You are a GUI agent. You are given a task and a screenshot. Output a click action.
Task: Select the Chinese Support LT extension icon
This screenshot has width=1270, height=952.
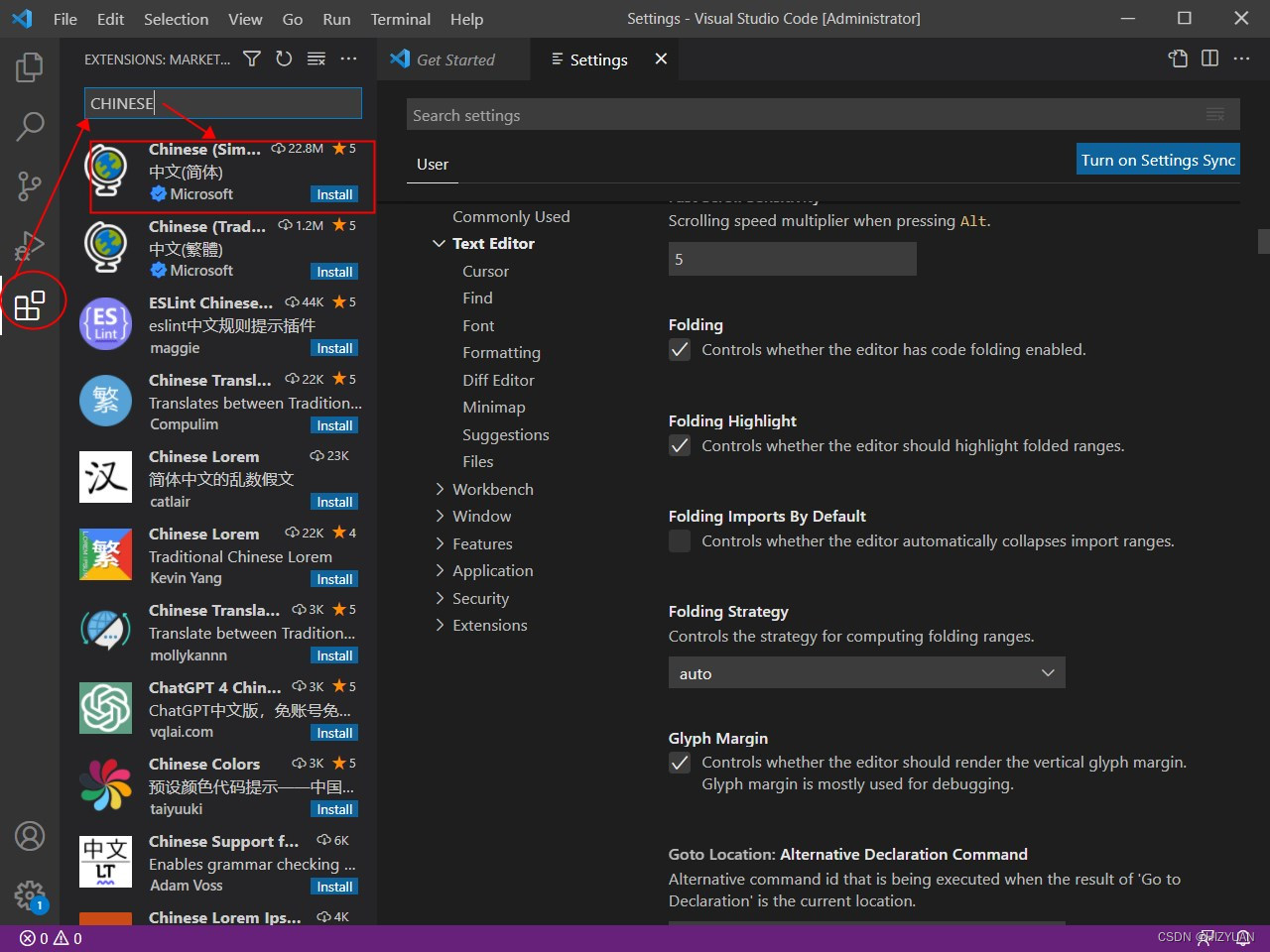[106, 862]
